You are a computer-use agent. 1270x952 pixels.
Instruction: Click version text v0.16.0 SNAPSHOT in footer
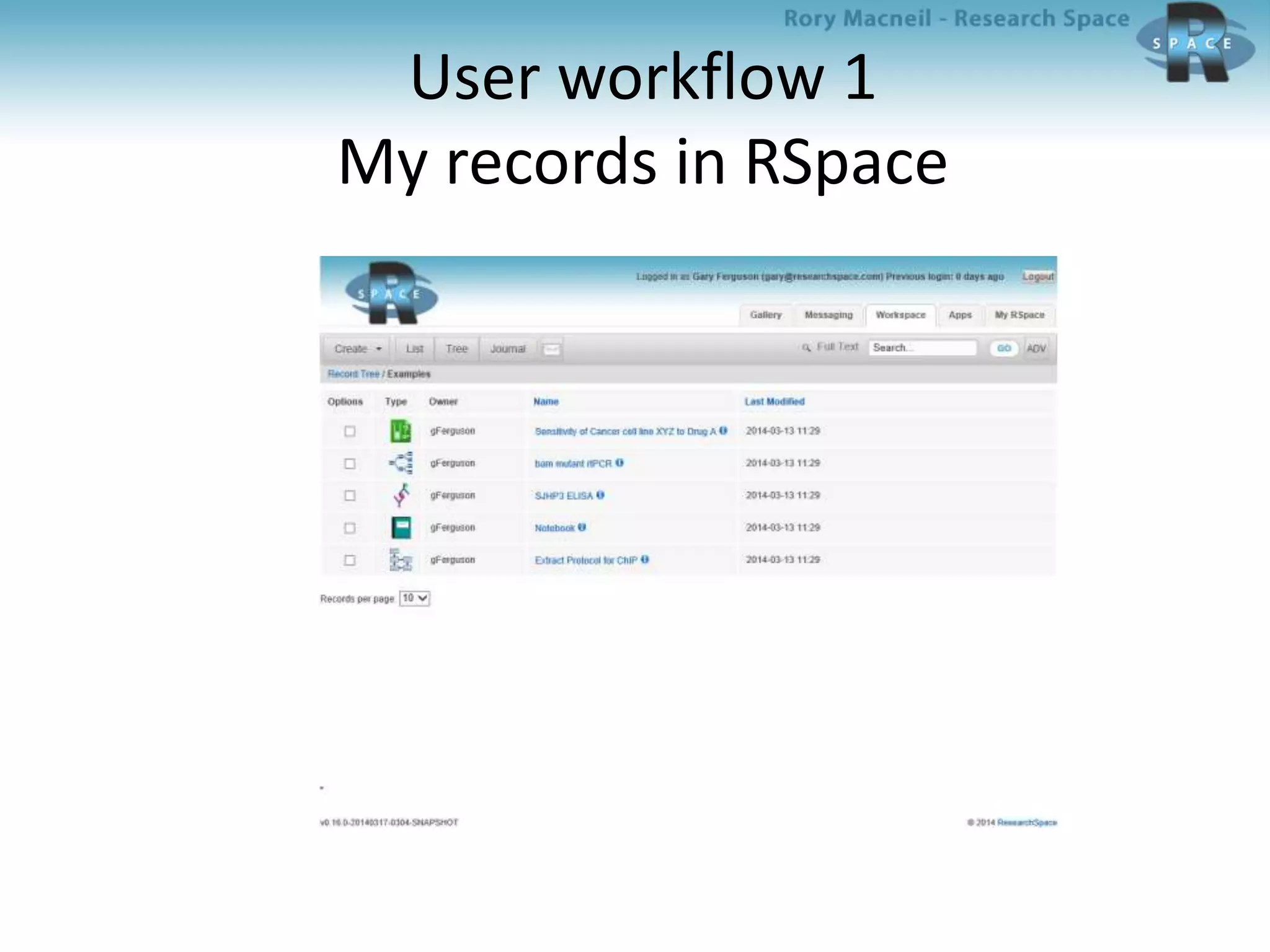389,822
